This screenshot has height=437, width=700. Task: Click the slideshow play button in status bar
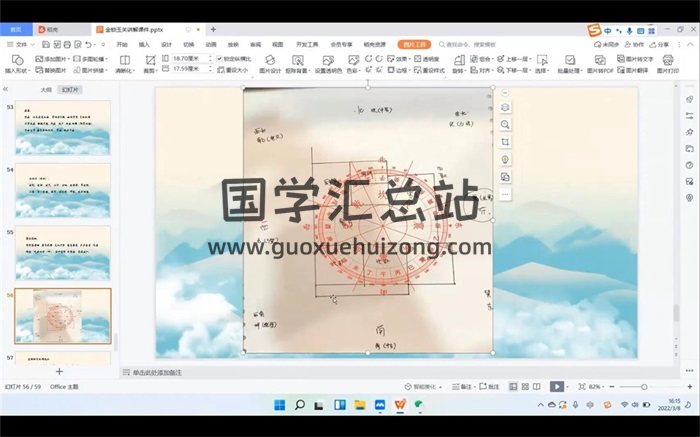click(557, 387)
